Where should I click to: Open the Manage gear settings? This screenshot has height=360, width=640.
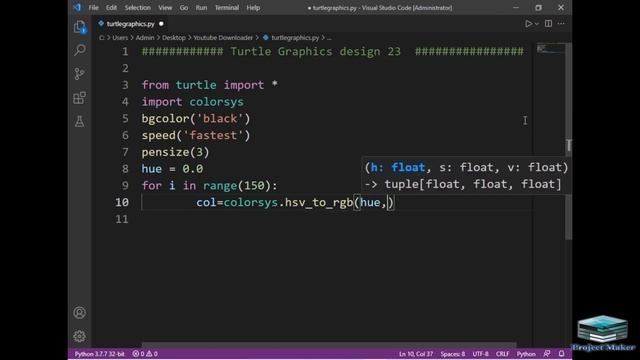(80, 336)
